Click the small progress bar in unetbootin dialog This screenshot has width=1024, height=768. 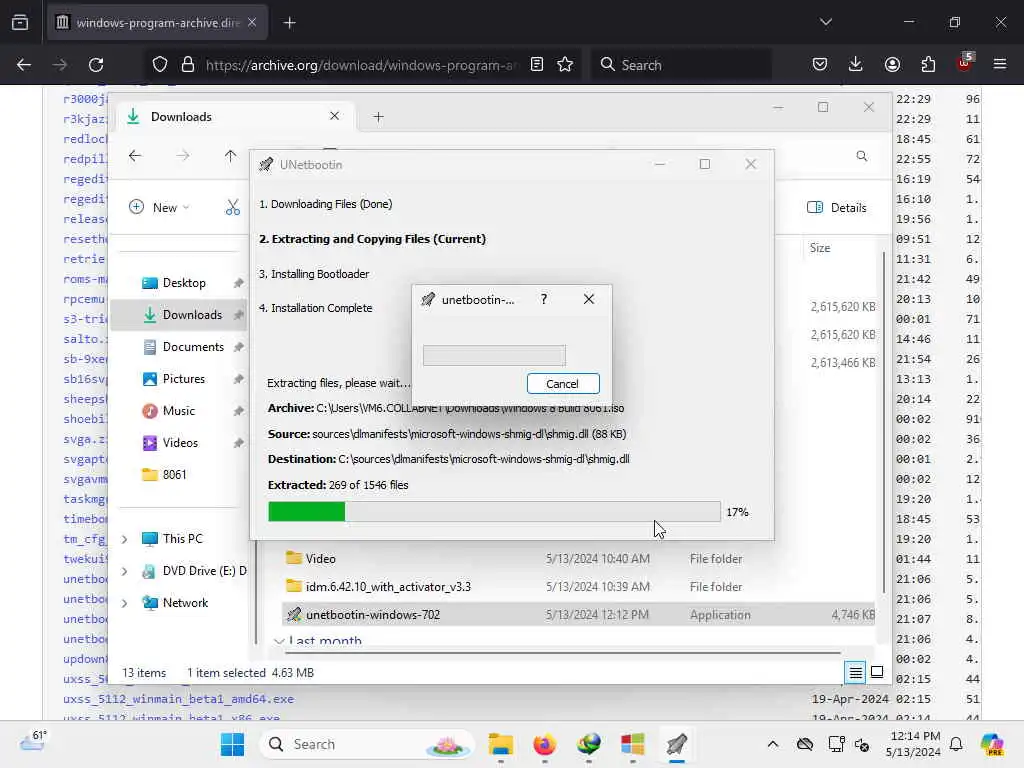click(x=494, y=355)
